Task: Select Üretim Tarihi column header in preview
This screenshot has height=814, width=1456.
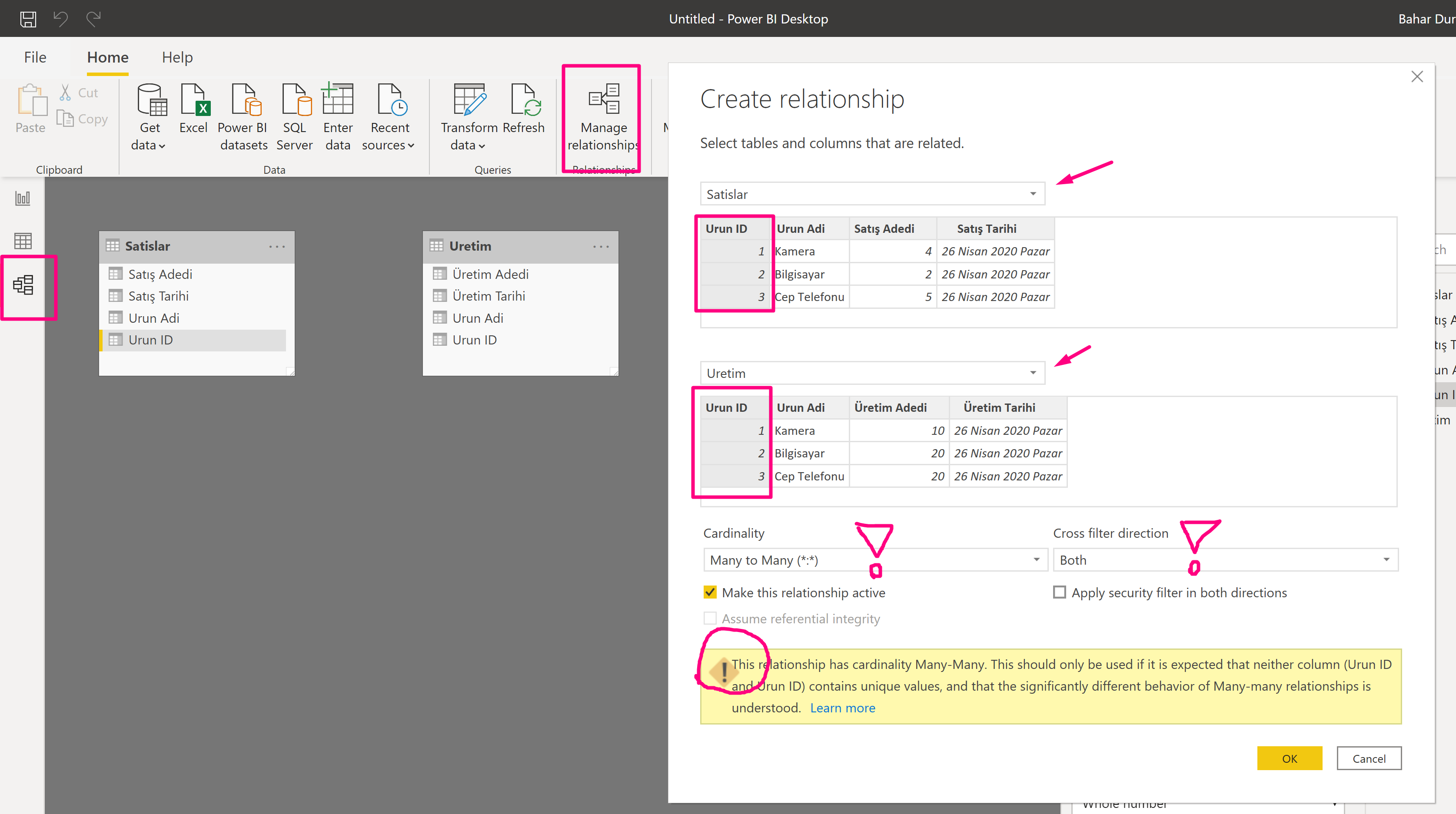Action: [x=1008, y=407]
